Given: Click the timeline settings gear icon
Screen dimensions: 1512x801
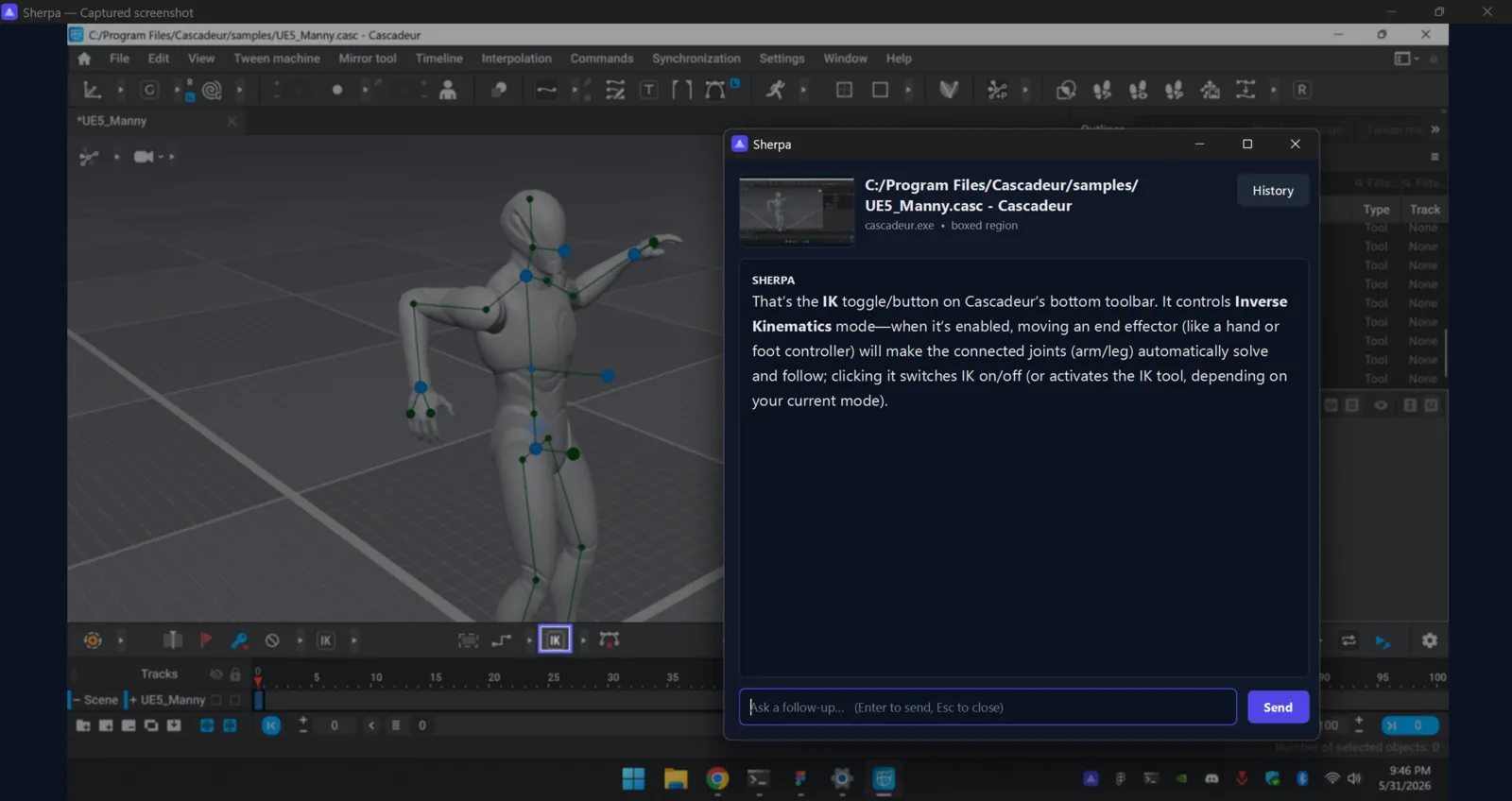Looking at the screenshot, I should 1430,640.
